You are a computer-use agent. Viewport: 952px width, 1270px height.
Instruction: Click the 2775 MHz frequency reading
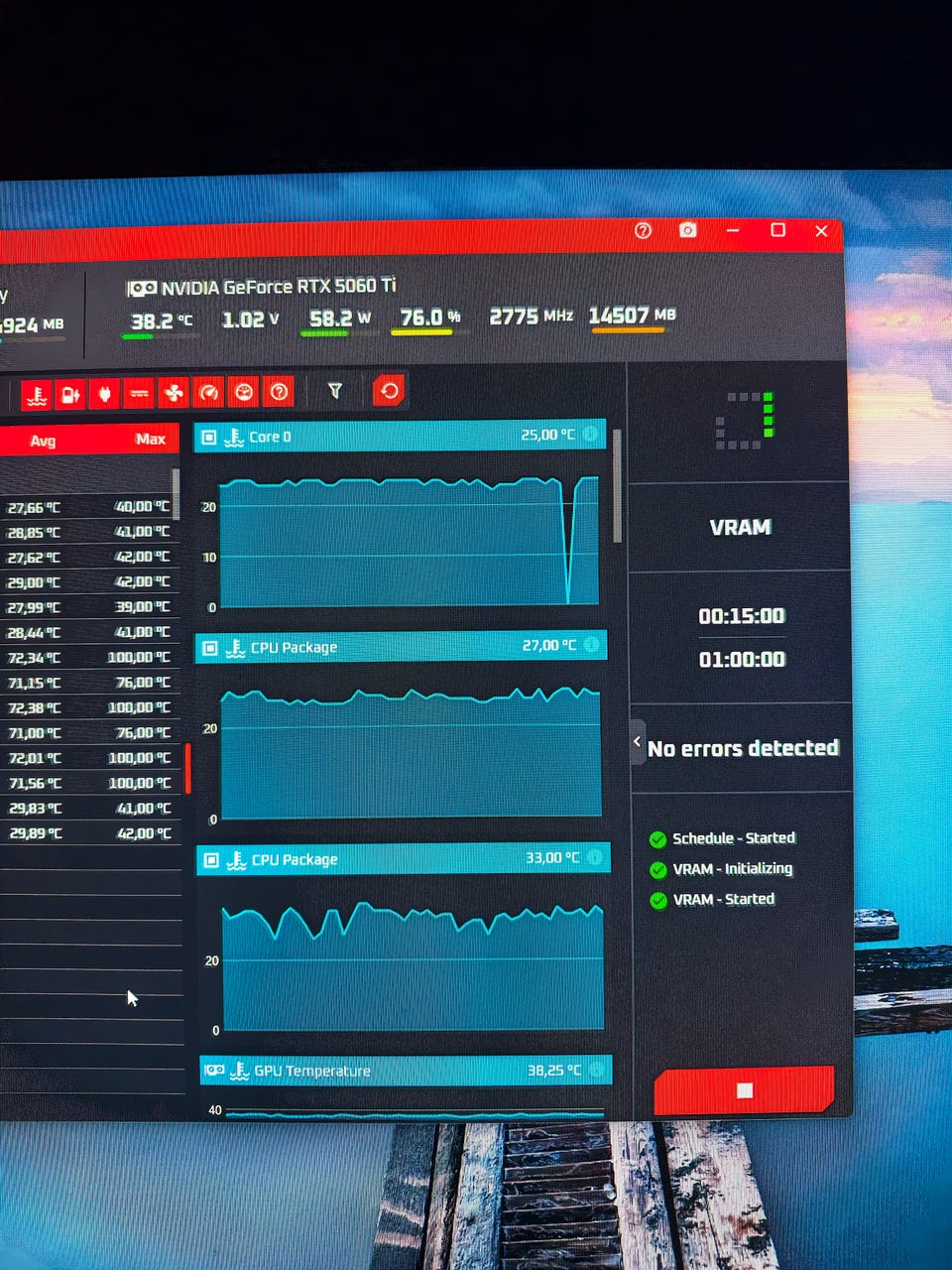click(532, 317)
